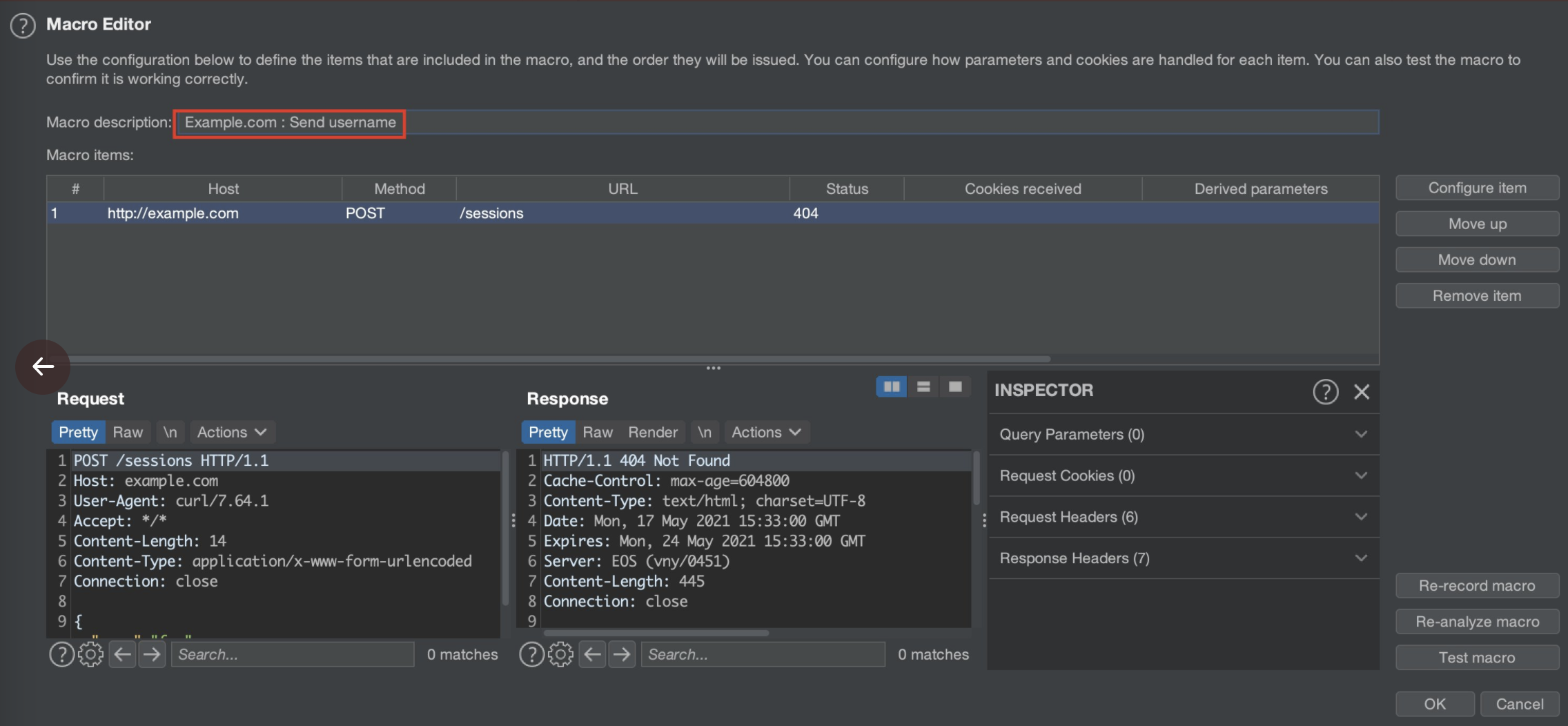The height and width of the screenshot is (726, 1568).
Task: Open Response search settings gear
Action: pos(560,654)
